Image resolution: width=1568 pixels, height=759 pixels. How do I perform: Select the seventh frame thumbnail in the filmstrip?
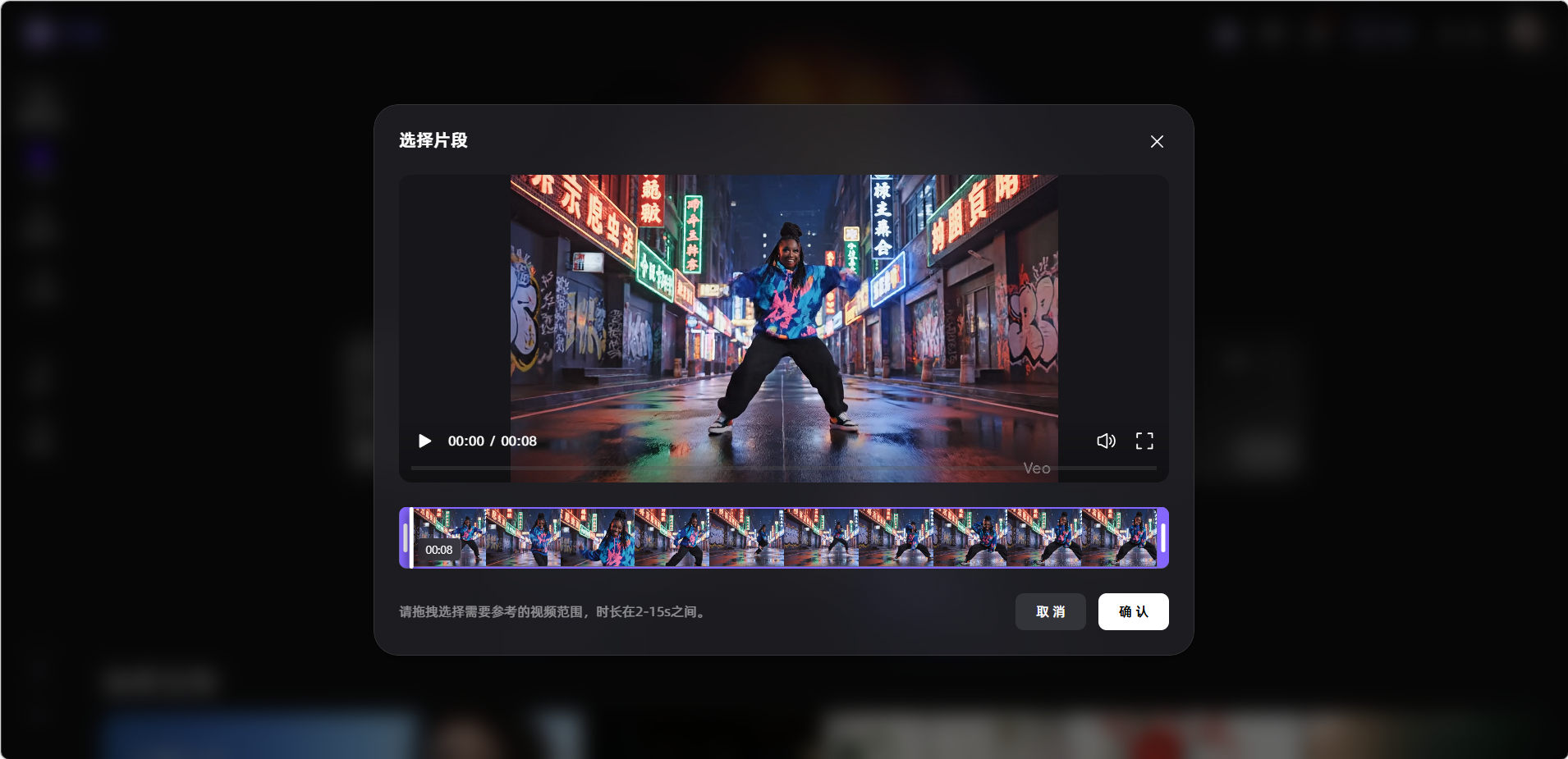pos(896,538)
